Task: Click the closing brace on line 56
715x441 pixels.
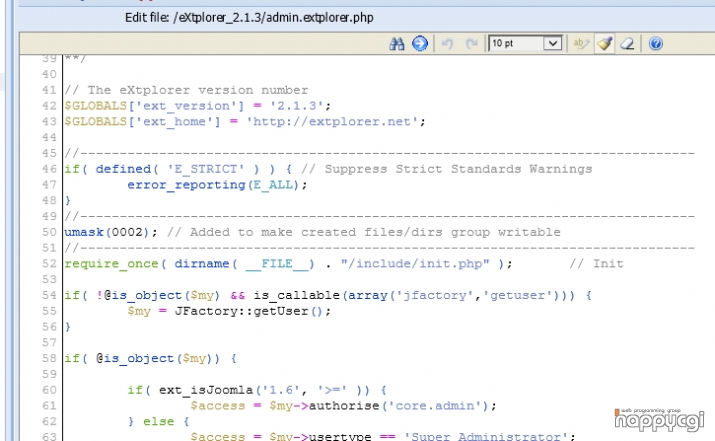Action: (67, 327)
